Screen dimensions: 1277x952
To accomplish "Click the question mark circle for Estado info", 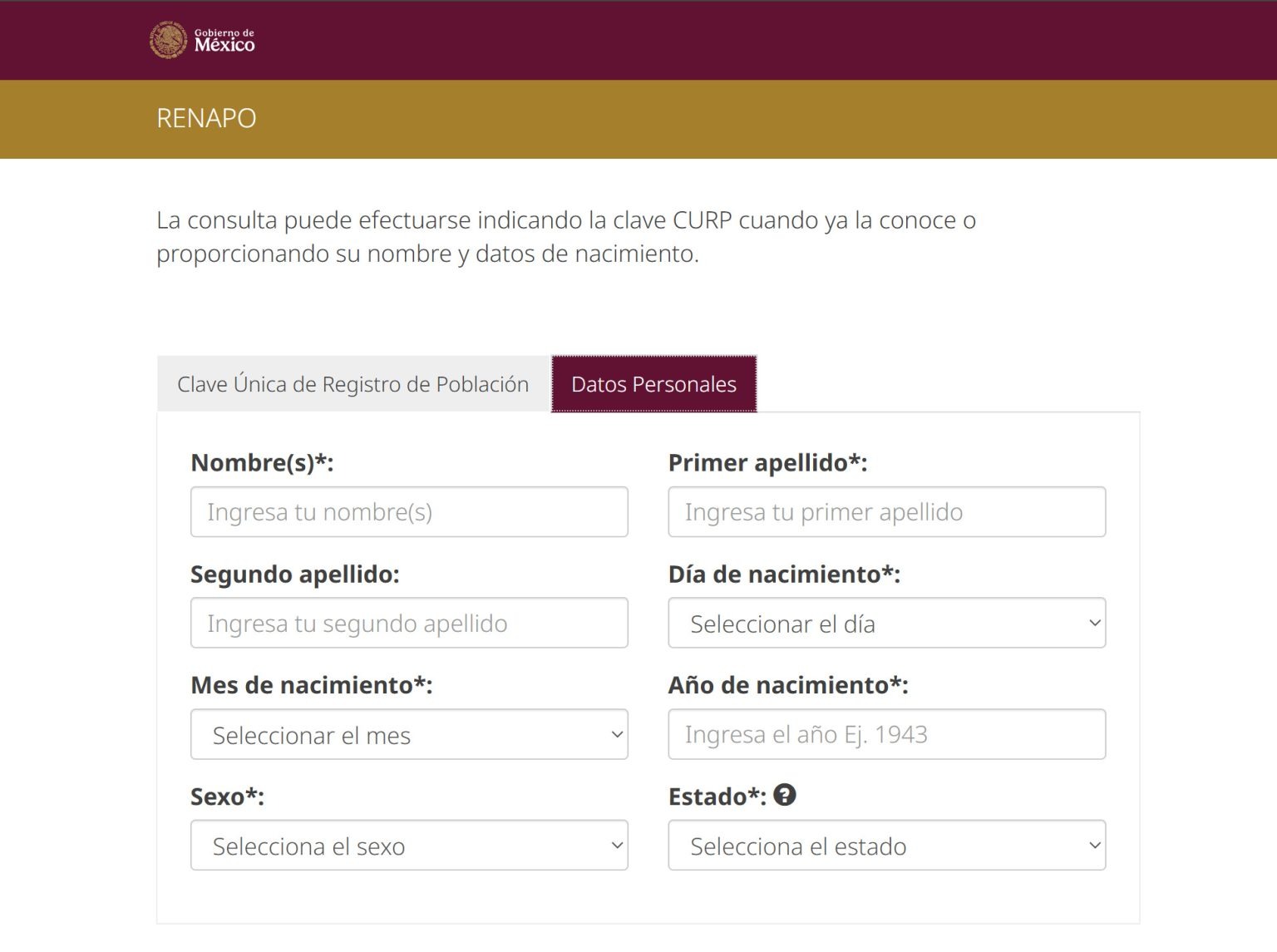I will point(785,795).
